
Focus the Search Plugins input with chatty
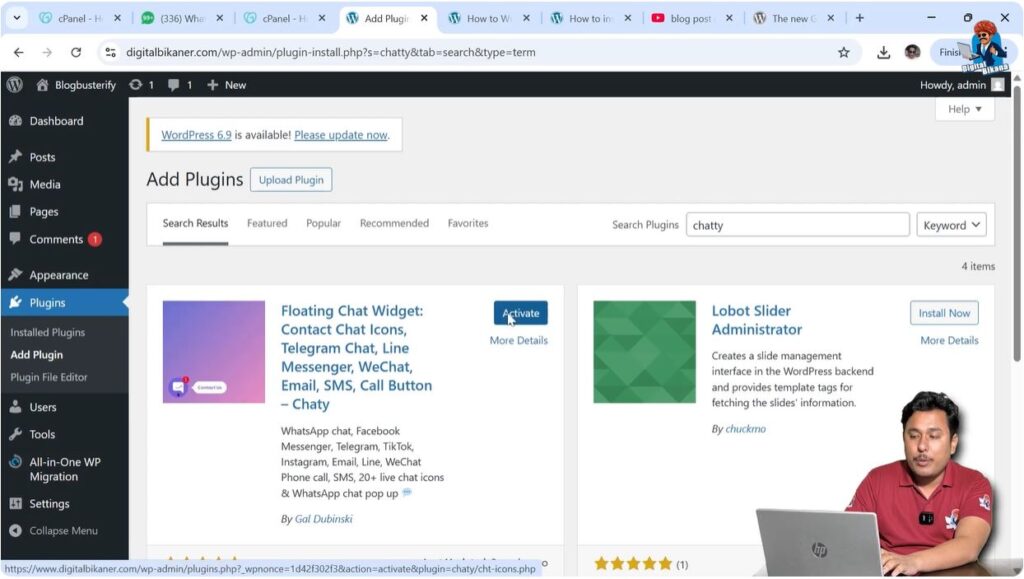797,225
